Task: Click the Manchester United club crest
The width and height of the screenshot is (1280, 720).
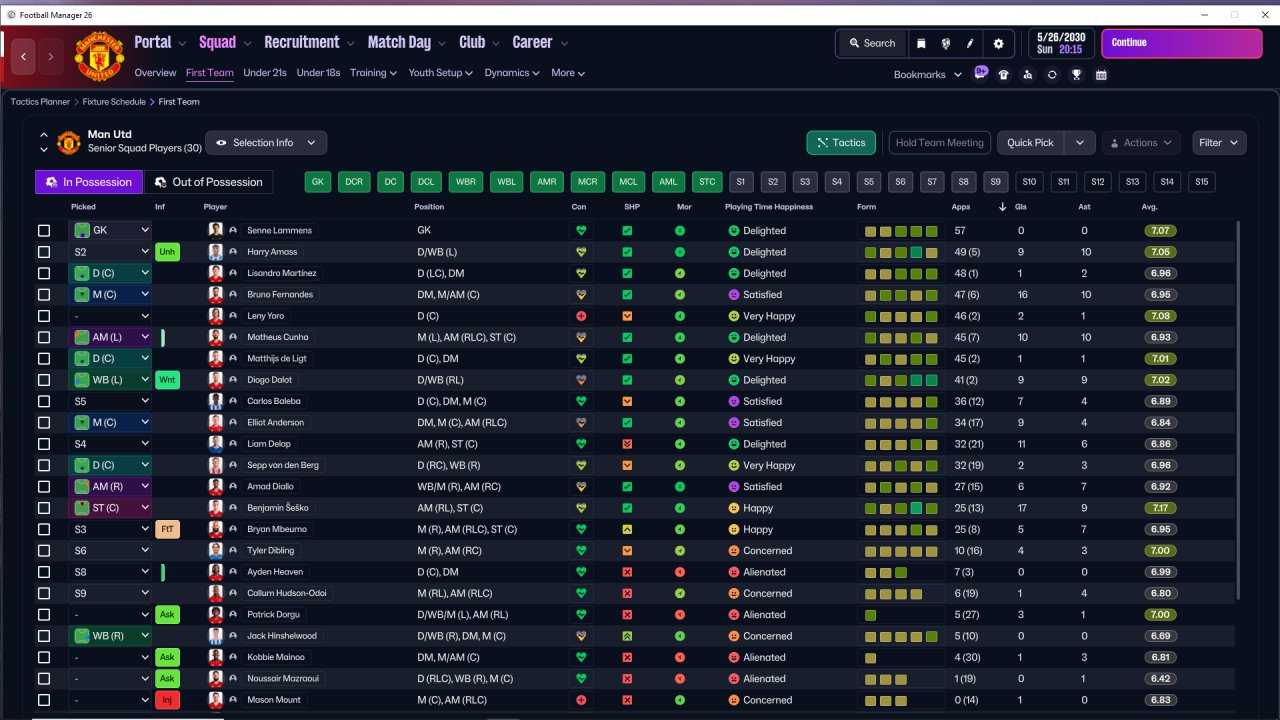Action: point(99,57)
